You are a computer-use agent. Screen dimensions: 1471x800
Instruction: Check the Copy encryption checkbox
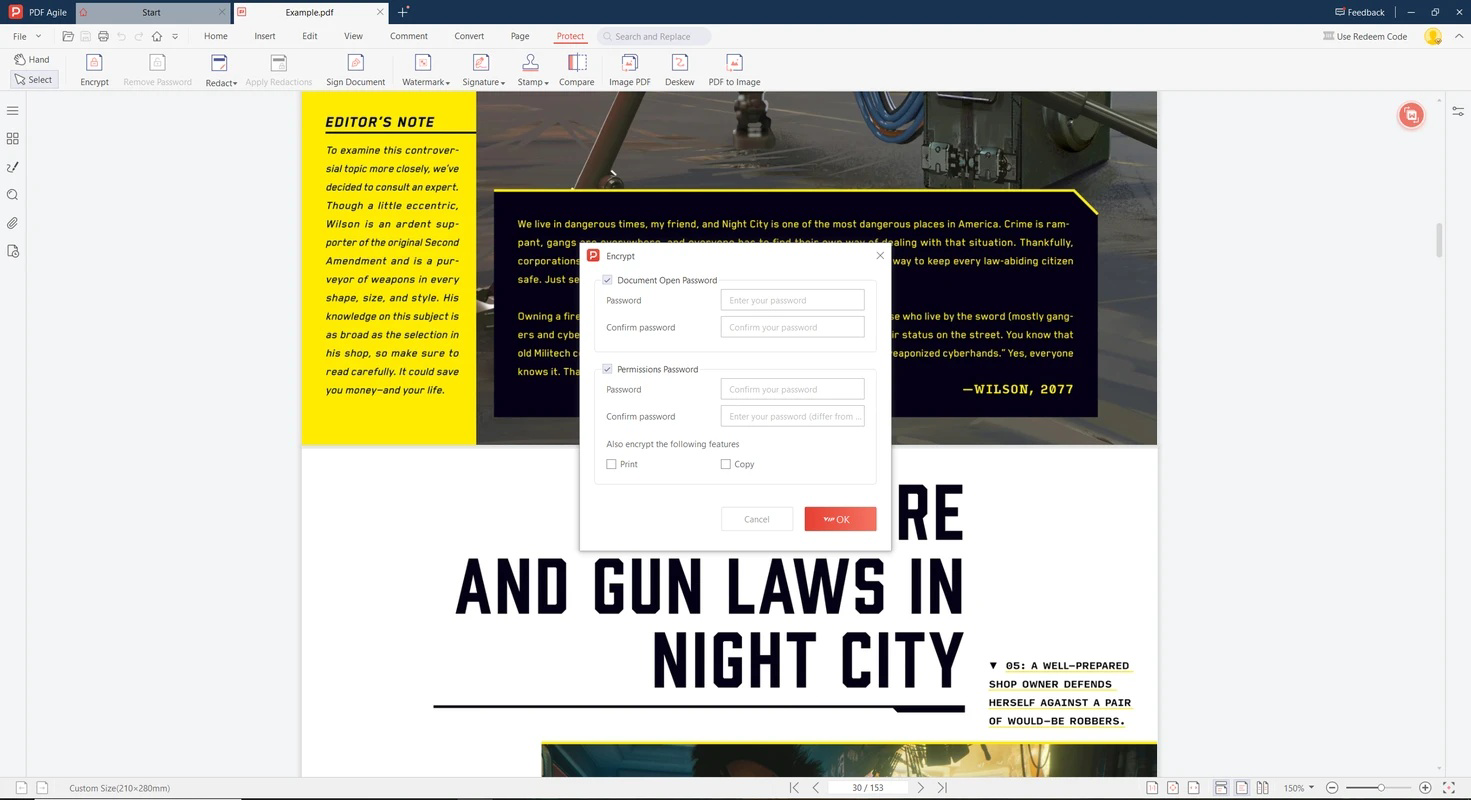(725, 464)
